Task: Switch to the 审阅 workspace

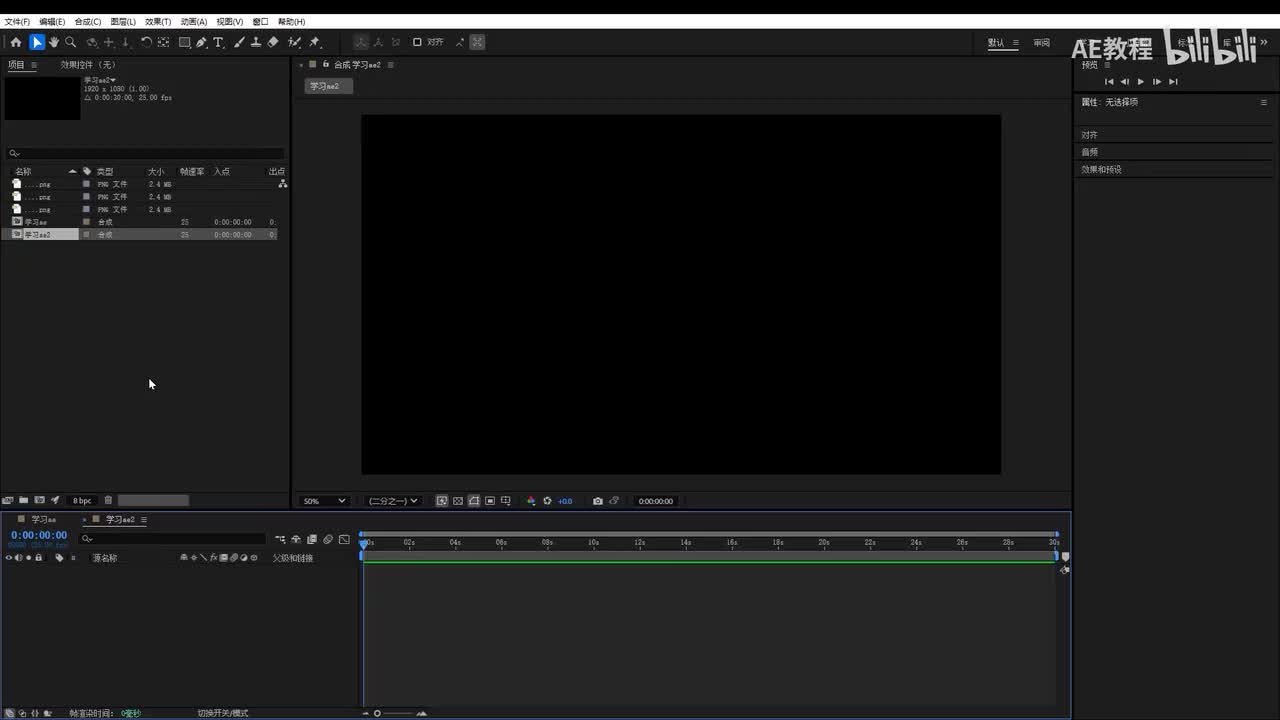Action: 1042,42
